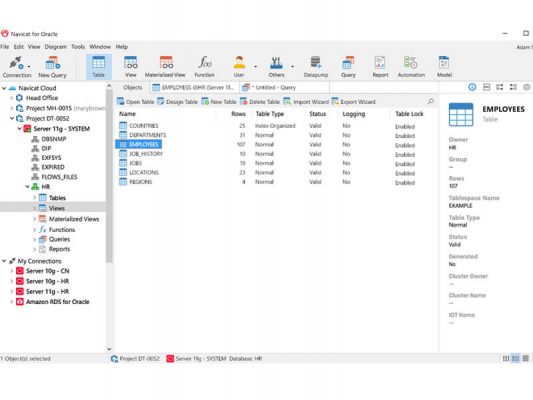Open a New Query from toolbar
533x400 pixels.
click(x=52, y=67)
